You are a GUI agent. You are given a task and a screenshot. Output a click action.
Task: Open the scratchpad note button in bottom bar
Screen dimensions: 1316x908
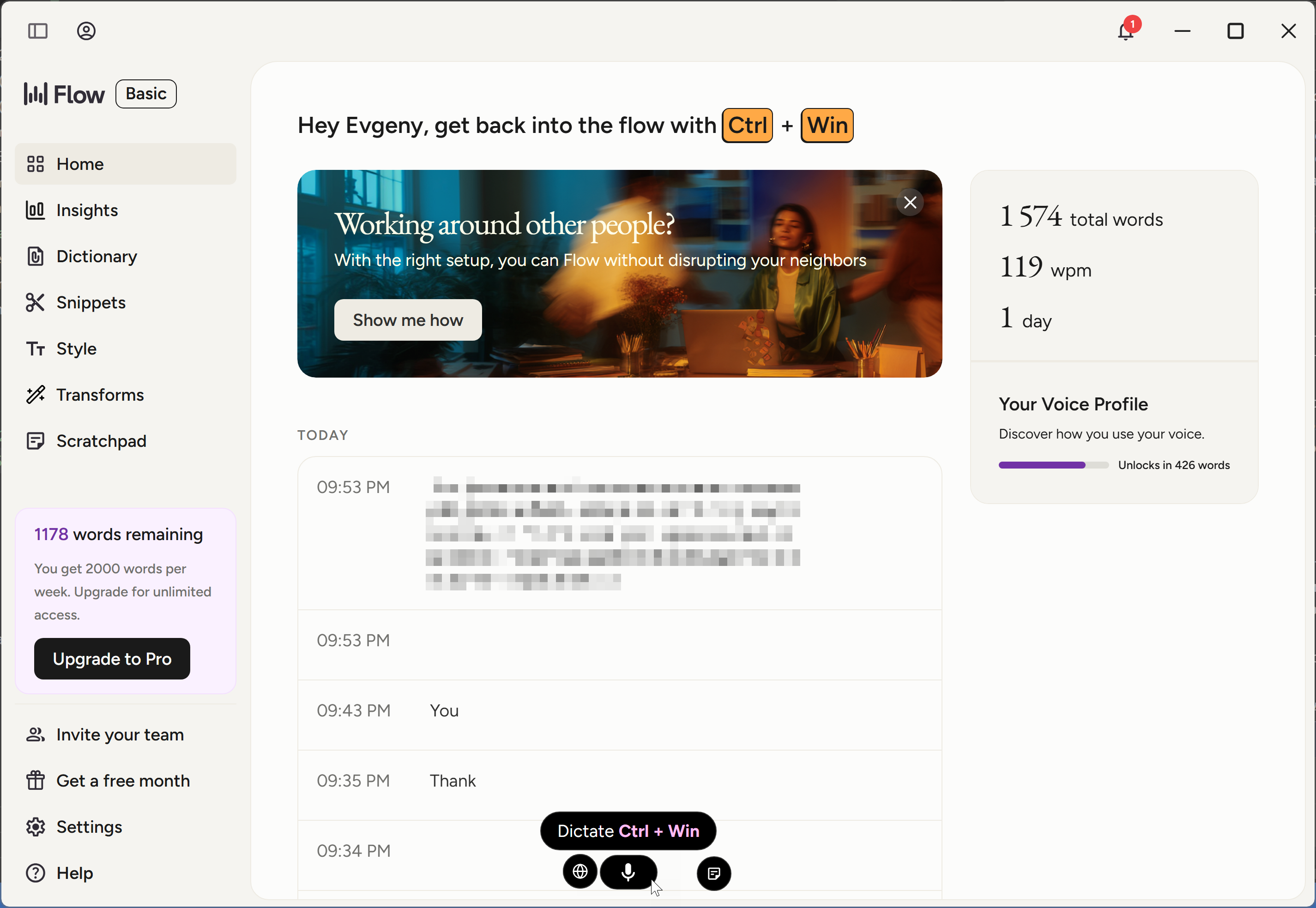click(x=713, y=873)
